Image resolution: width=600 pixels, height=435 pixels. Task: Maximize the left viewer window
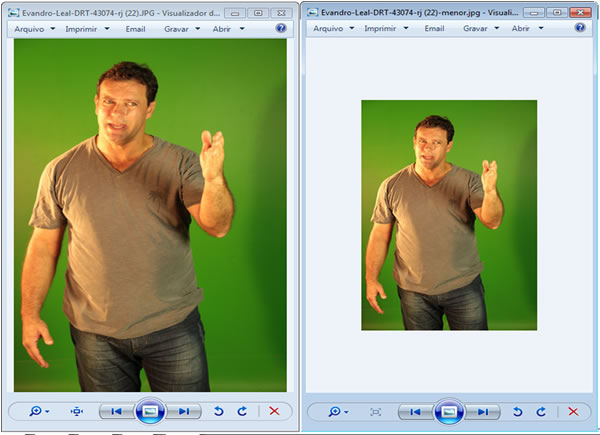click(x=258, y=13)
